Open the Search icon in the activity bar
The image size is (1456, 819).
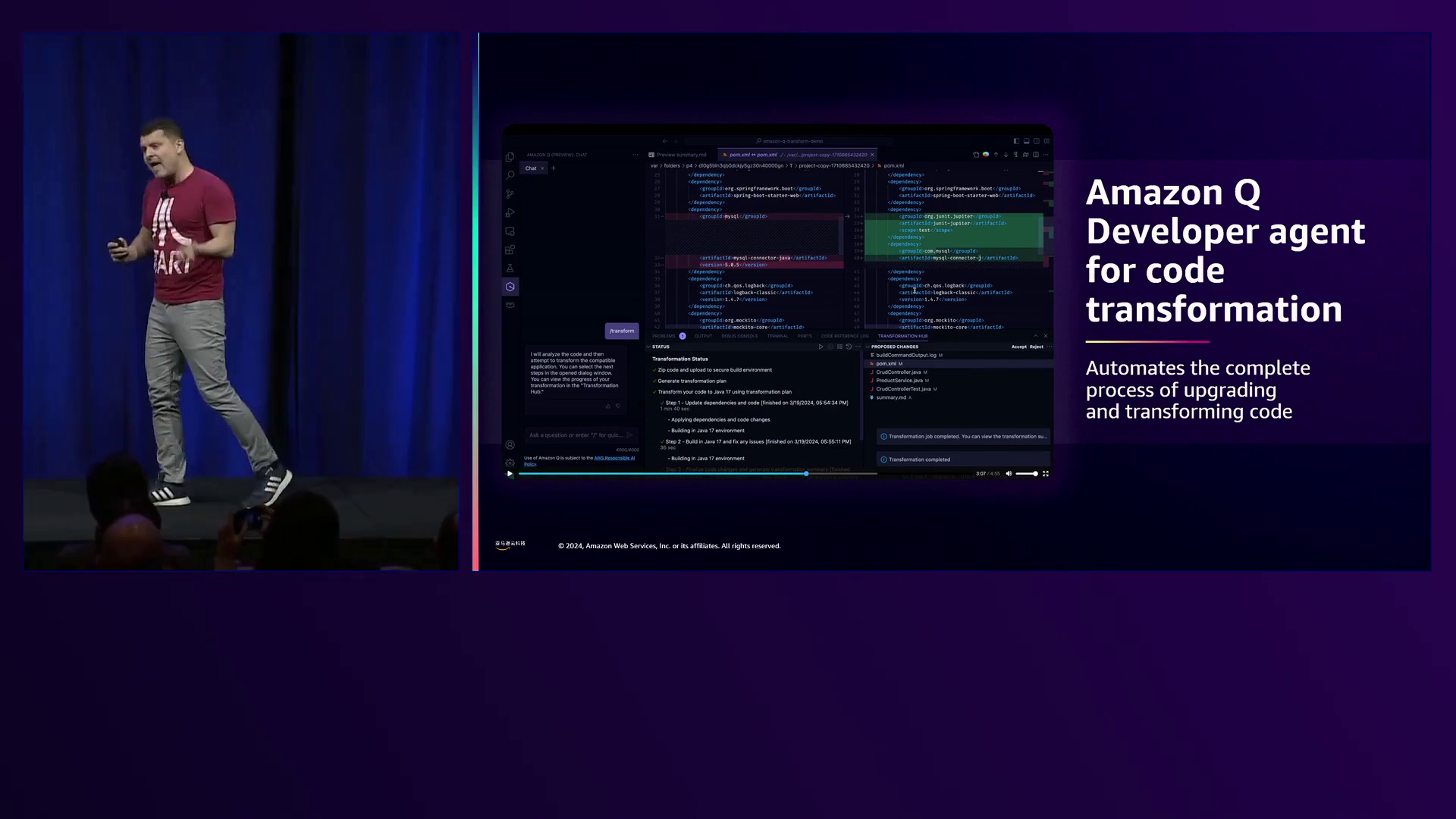(510, 175)
